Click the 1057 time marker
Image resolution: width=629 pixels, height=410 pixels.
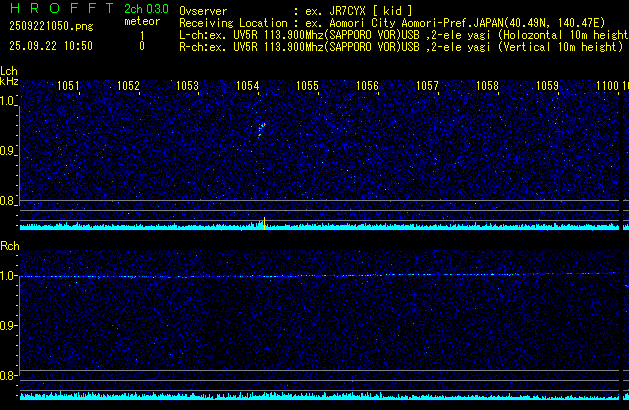427,86
